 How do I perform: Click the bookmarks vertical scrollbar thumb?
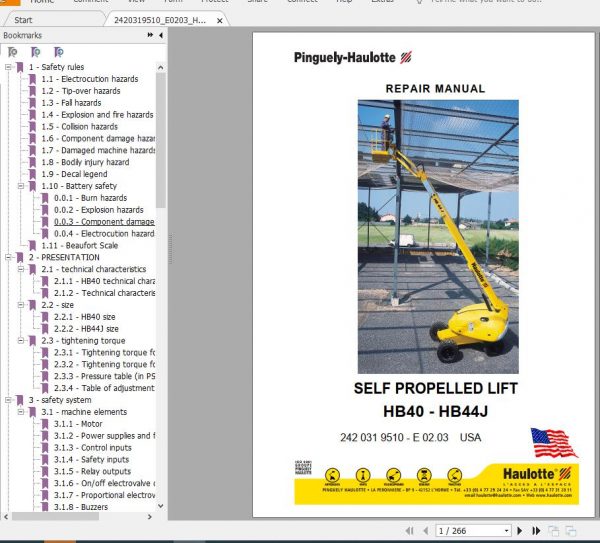coord(161,140)
